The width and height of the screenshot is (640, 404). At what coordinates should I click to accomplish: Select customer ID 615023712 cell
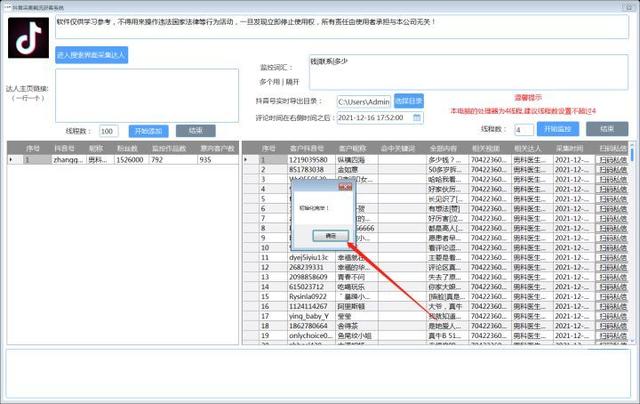click(312, 287)
